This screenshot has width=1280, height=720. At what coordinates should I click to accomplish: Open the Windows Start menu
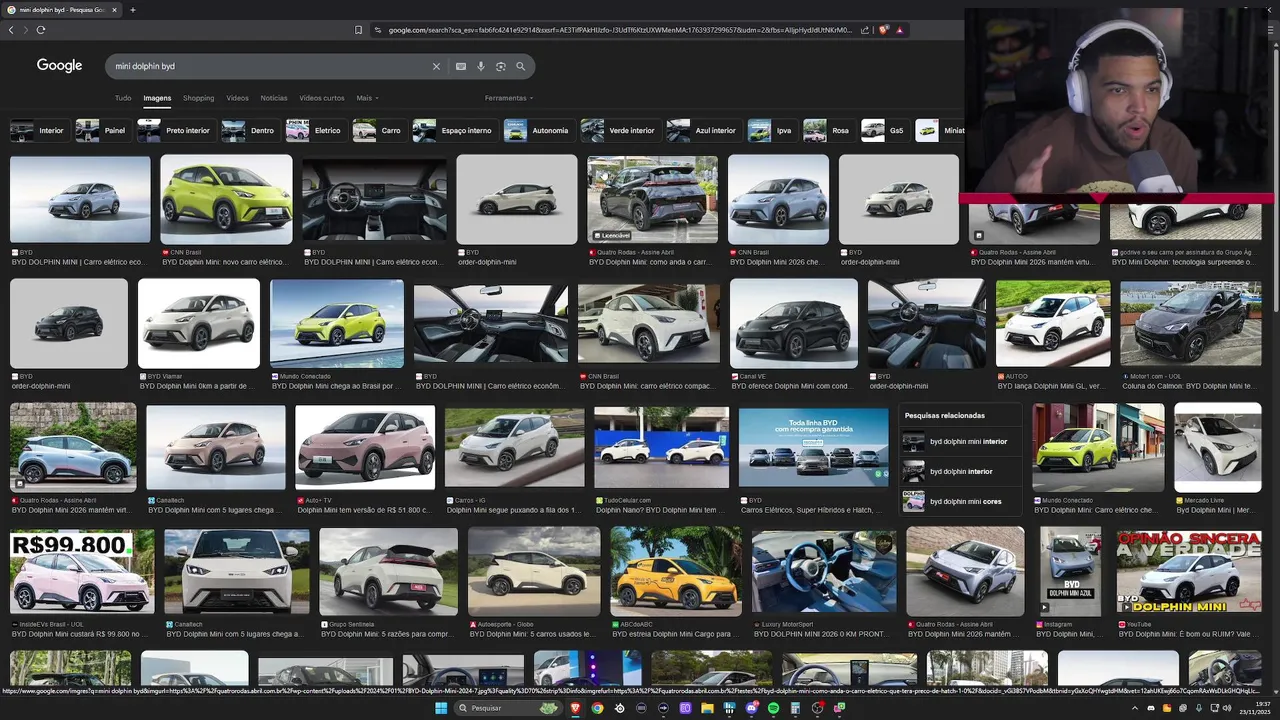point(441,708)
